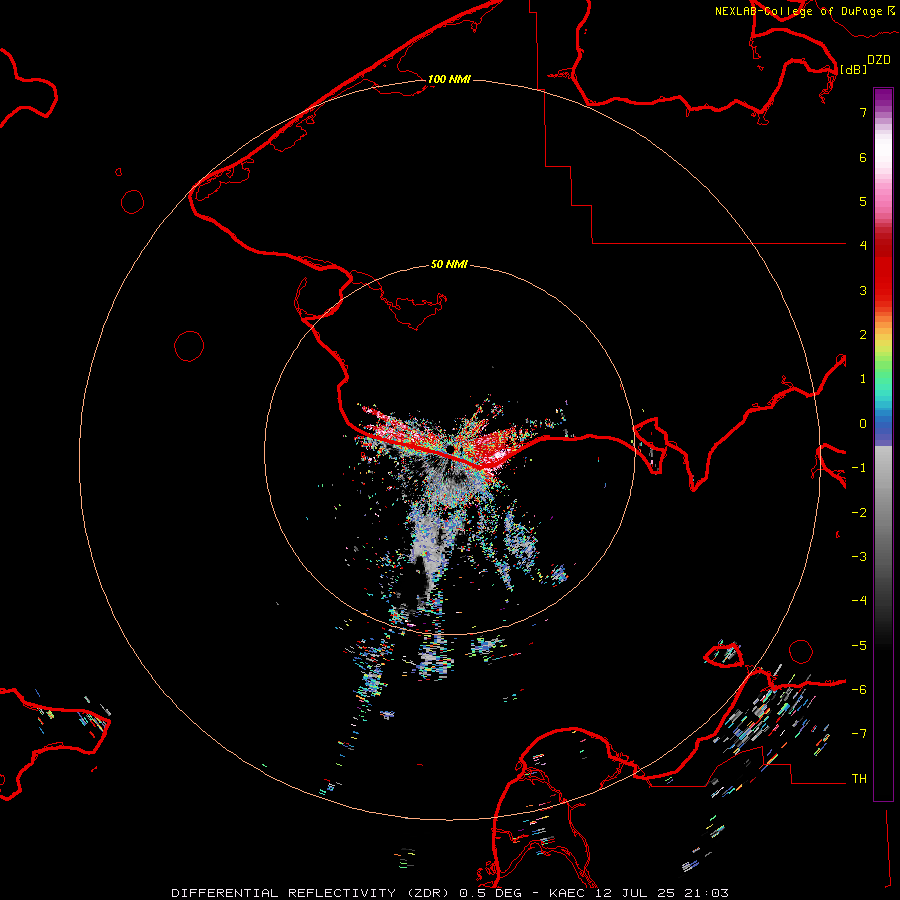Click the 5 tick label on the colorbar
Image resolution: width=900 pixels, height=900 pixels.
coord(863,201)
